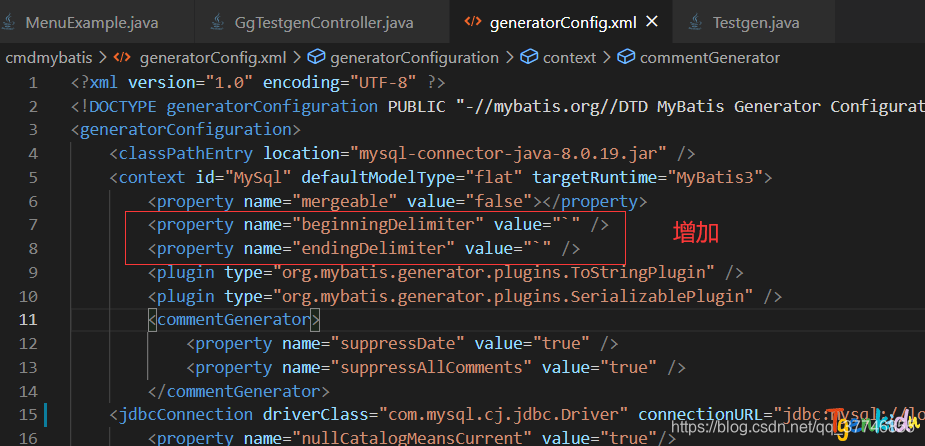Click the "suppressAllComments" name value

click(x=431, y=368)
